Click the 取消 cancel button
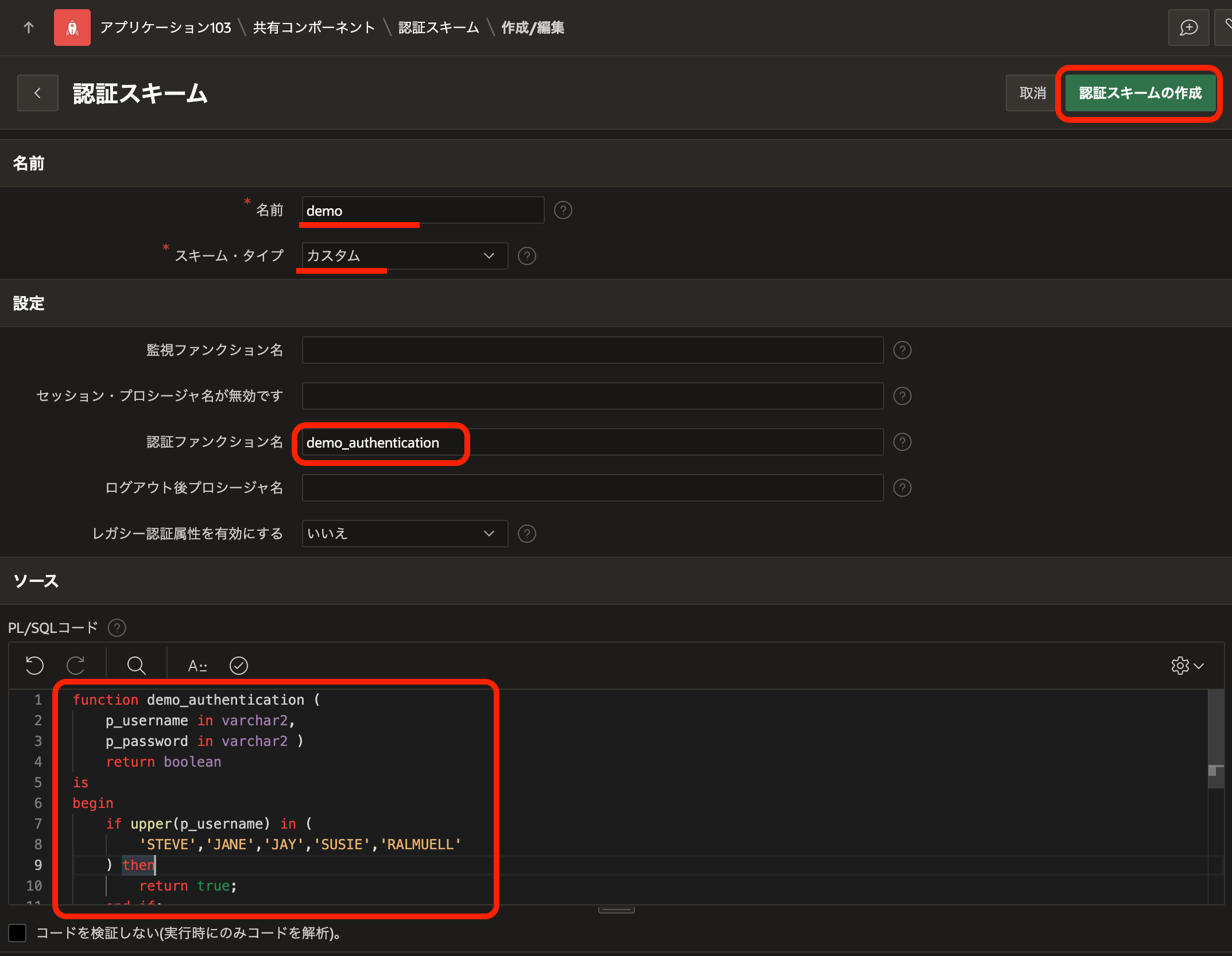The width and height of the screenshot is (1232, 956). pos(1032,93)
